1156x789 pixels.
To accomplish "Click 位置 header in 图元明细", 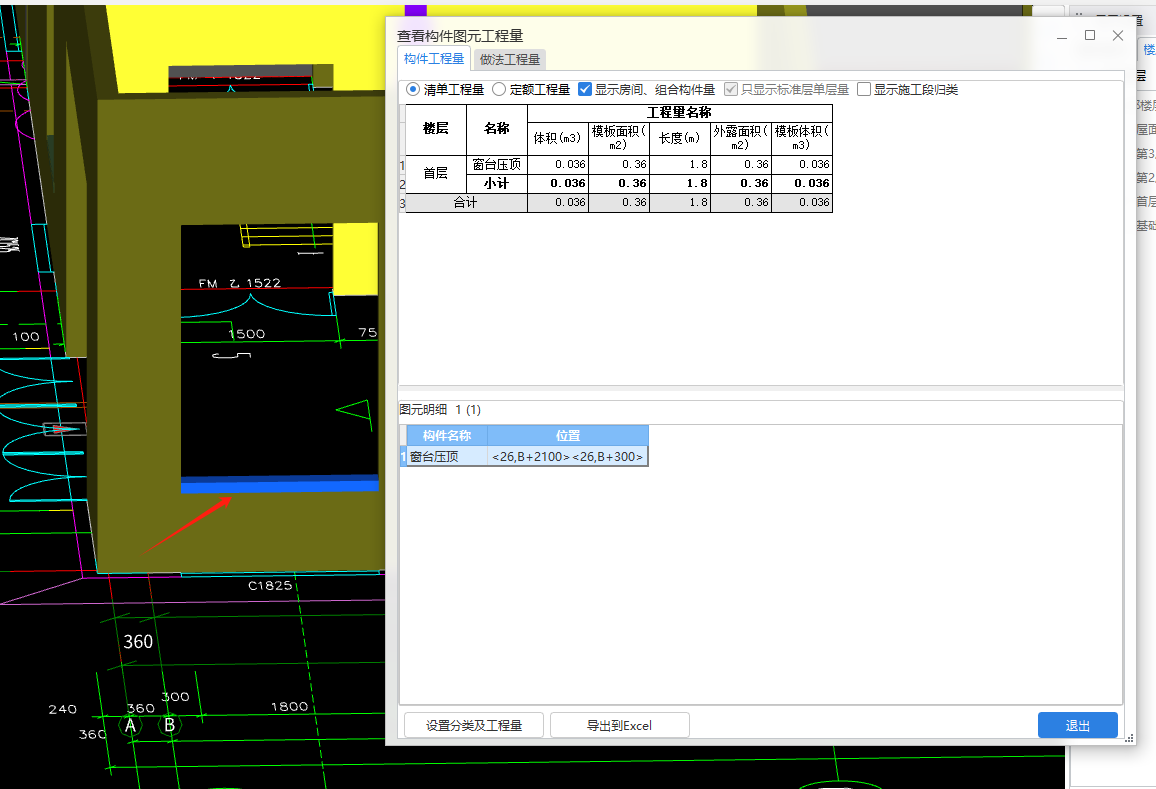I will pyautogui.click(x=568, y=436).
